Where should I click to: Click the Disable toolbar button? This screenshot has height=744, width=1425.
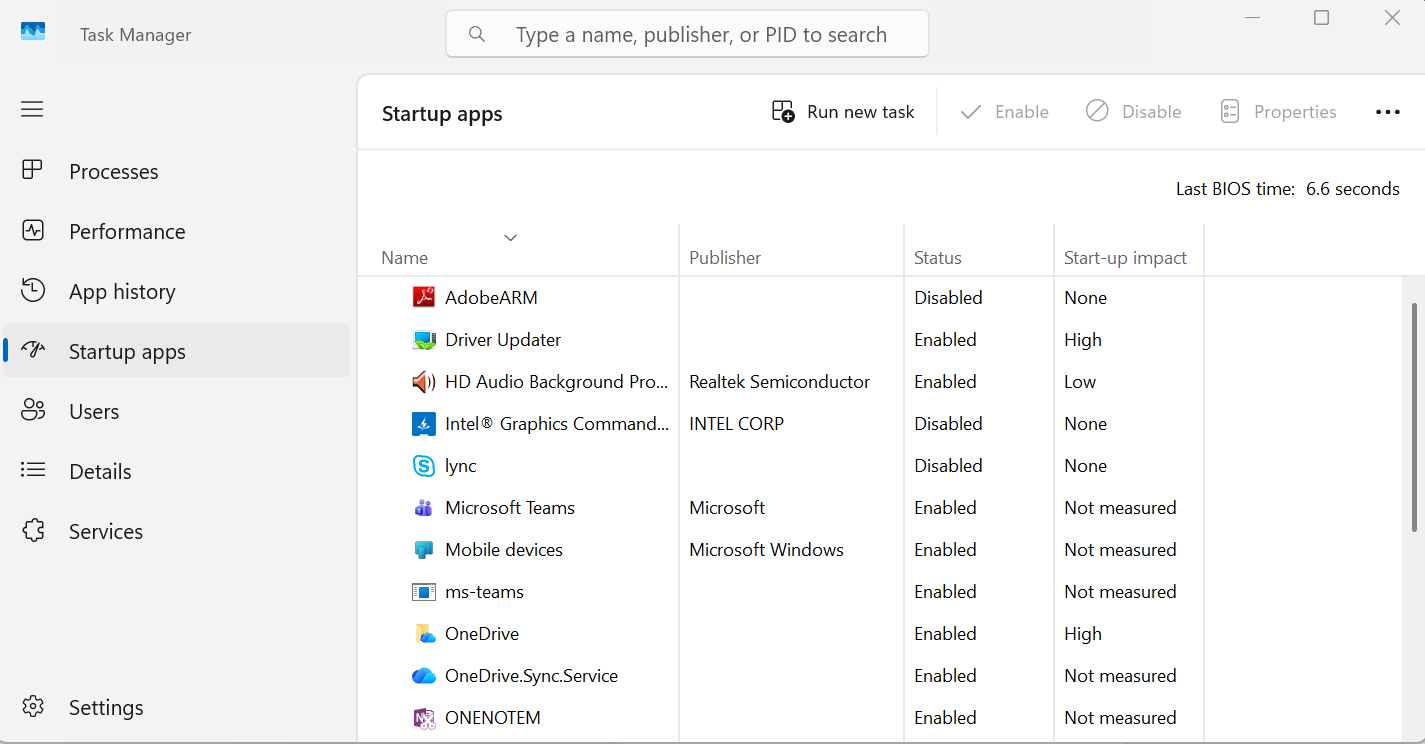tap(1134, 112)
